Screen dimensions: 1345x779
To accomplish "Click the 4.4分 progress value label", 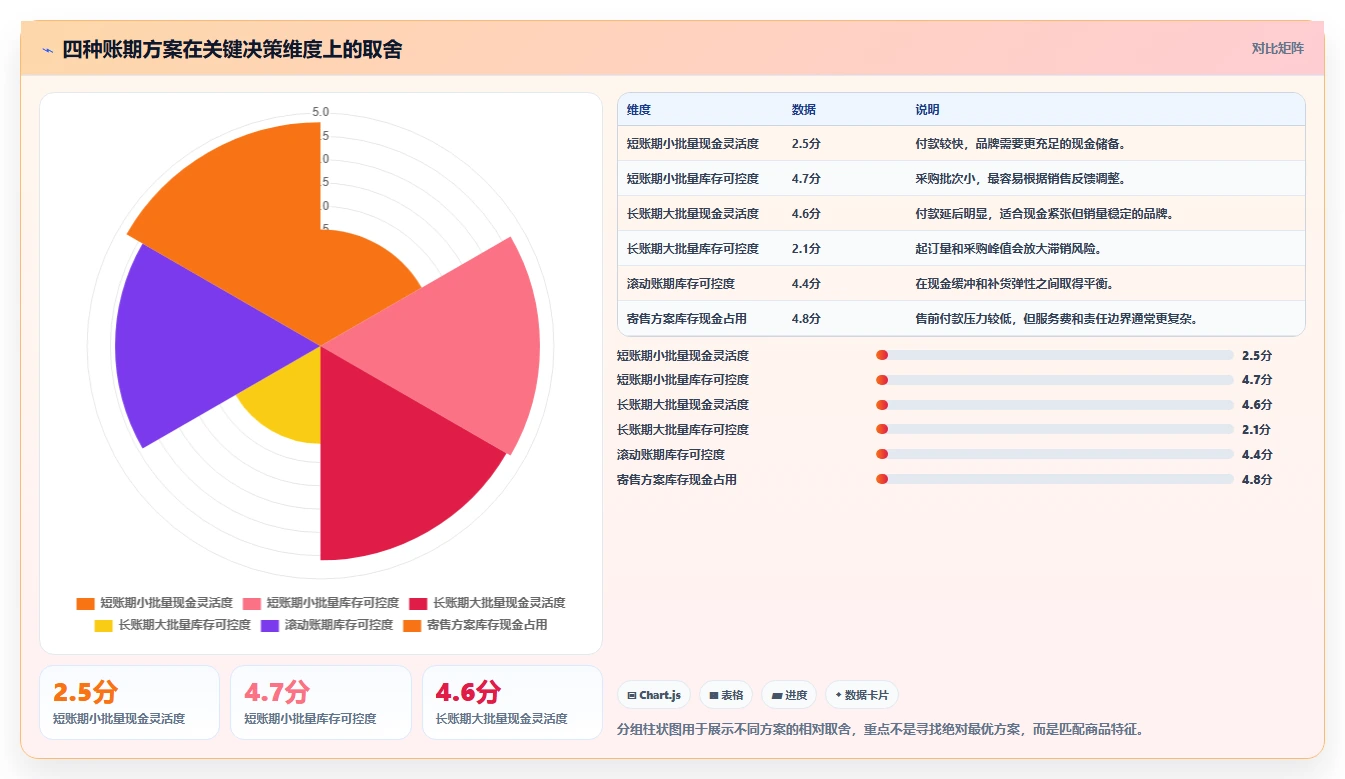I will pos(1257,455).
